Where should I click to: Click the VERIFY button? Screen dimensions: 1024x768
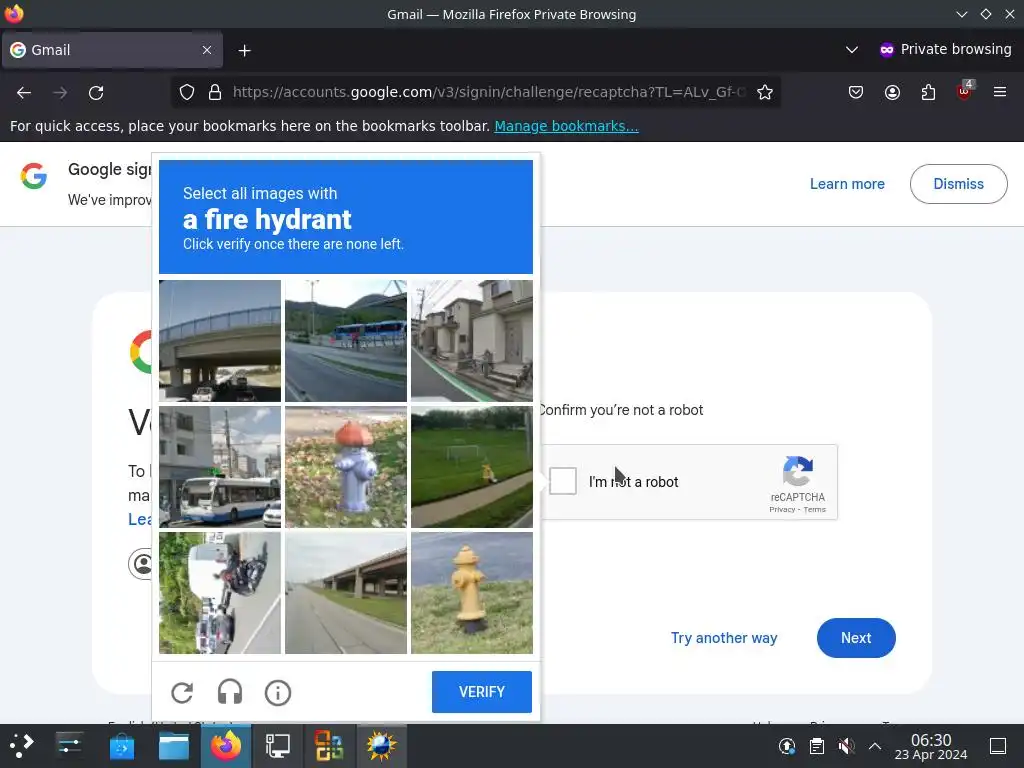click(x=481, y=692)
